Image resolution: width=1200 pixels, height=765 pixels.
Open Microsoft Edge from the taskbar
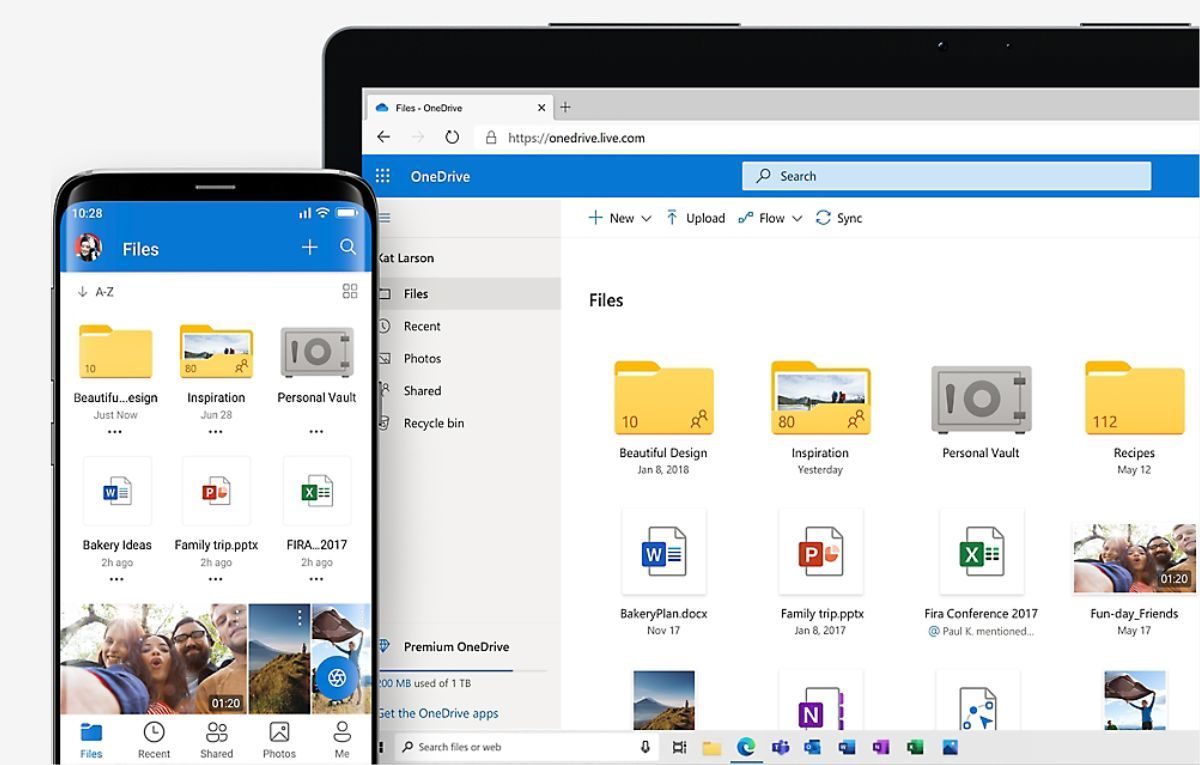pyautogui.click(x=745, y=747)
